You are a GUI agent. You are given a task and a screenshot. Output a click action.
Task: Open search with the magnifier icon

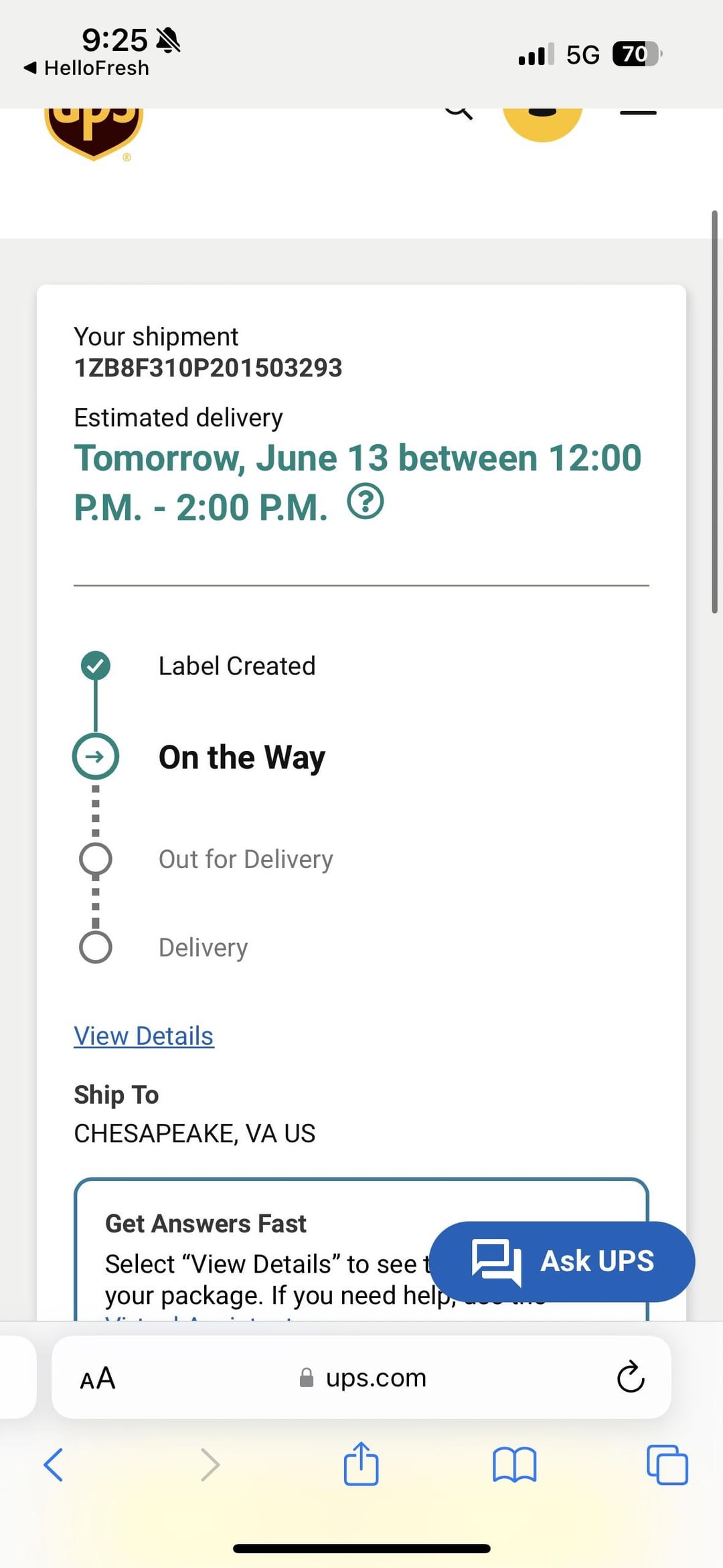click(459, 111)
